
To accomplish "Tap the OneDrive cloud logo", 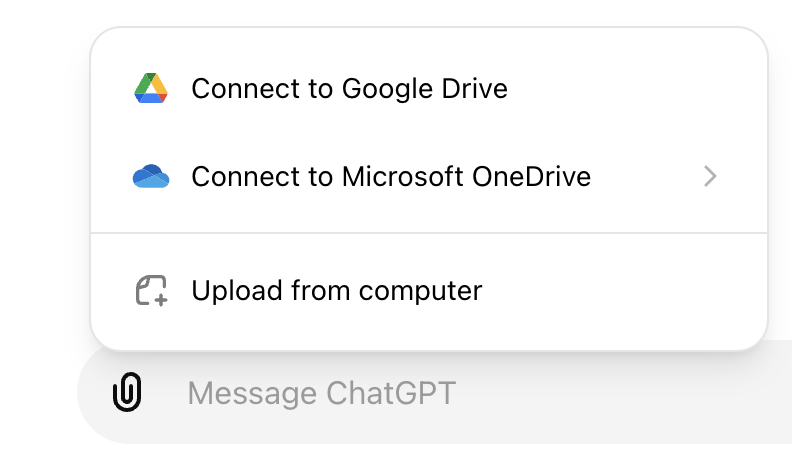I will click(151, 177).
